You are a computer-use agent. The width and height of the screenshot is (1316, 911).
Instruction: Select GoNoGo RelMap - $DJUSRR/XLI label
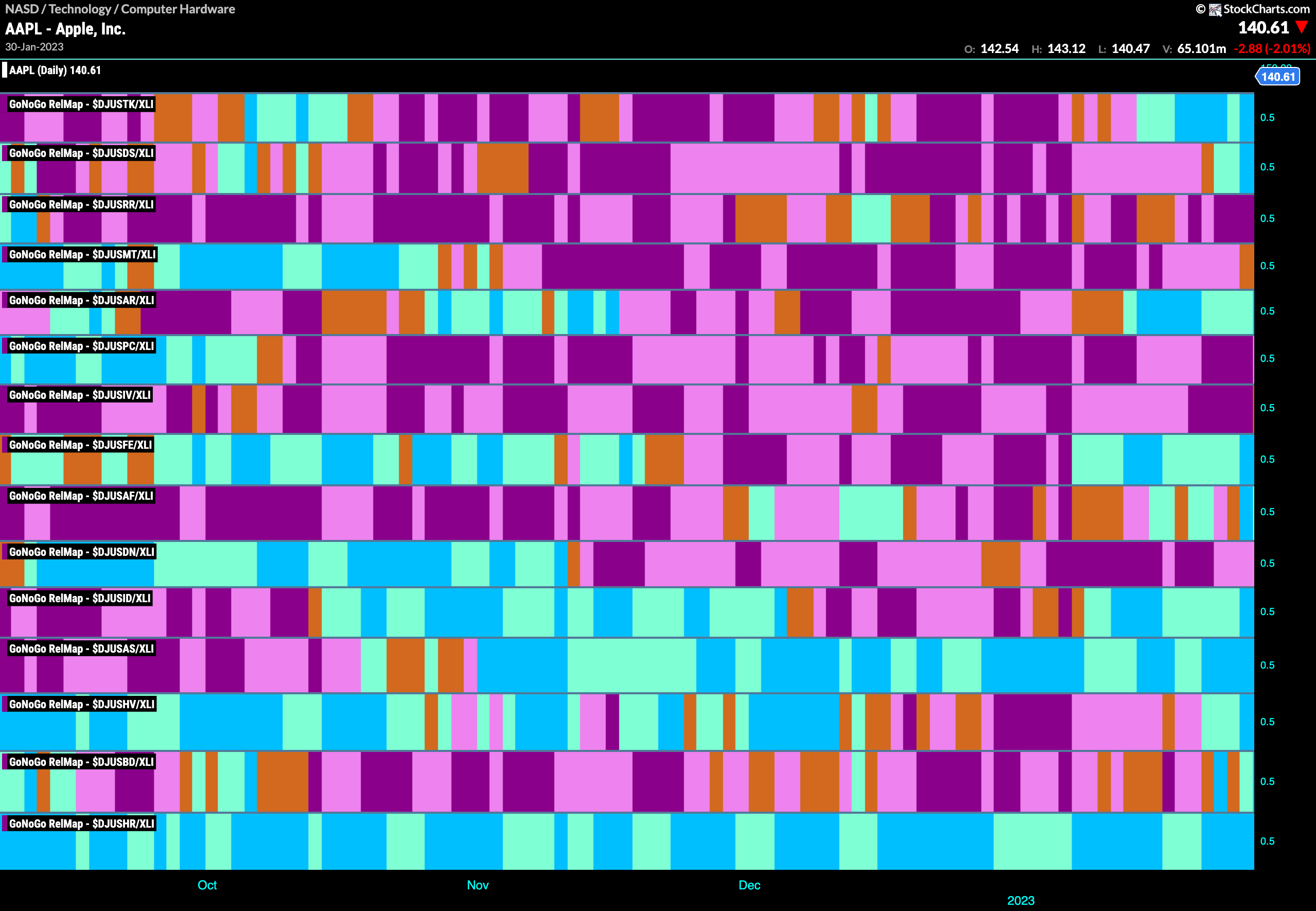(x=81, y=204)
